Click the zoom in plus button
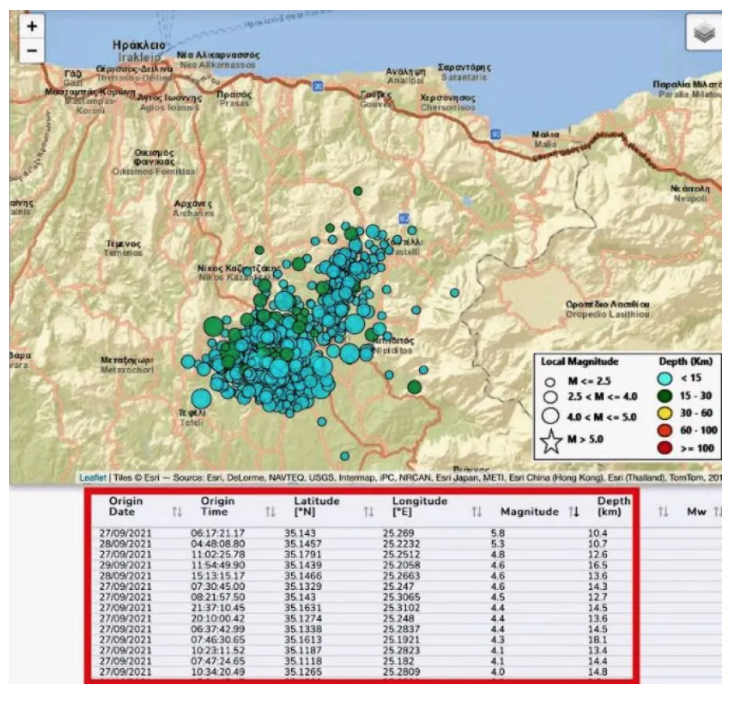Screen dimensions: 737x709 32,26
